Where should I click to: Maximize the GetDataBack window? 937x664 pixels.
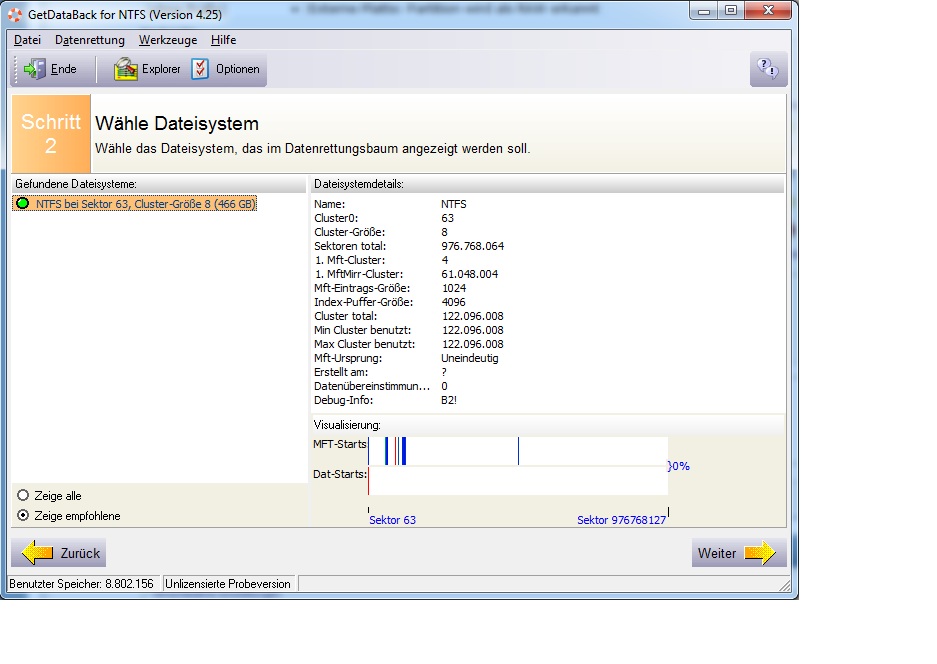click(x=731, y=11)
